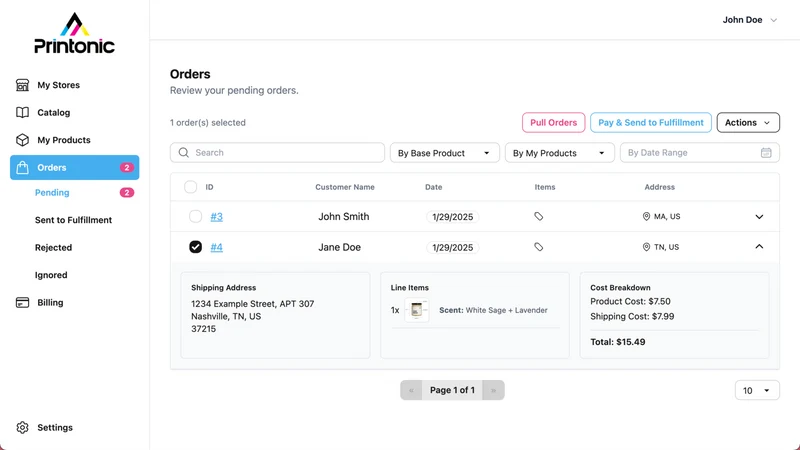Click the Address column header
The height and width of the screenshot is (450, 800).
[659, 187]
